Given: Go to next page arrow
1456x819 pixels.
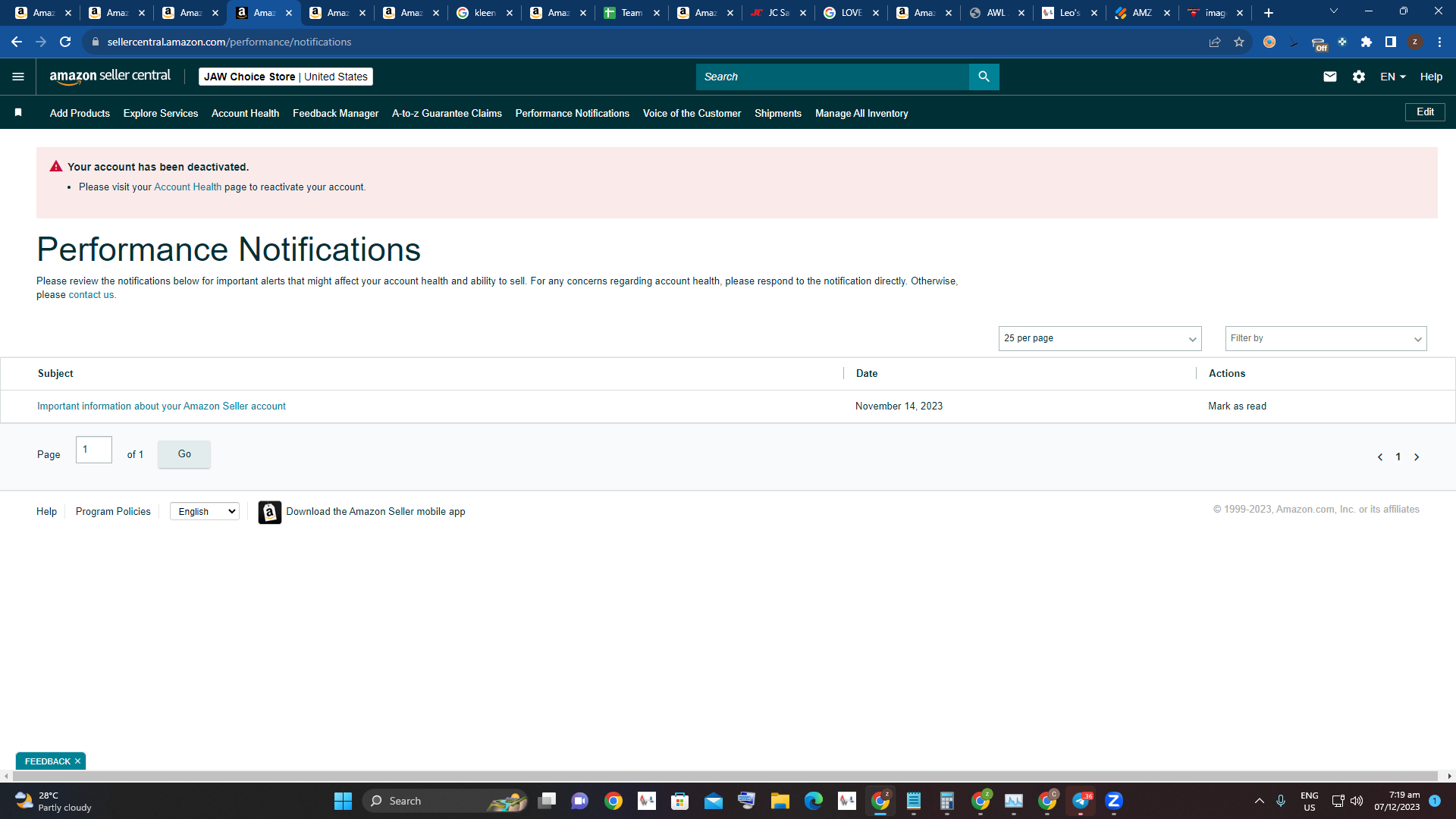Looking at the screenshot, I should click(x=1416, y=457).
